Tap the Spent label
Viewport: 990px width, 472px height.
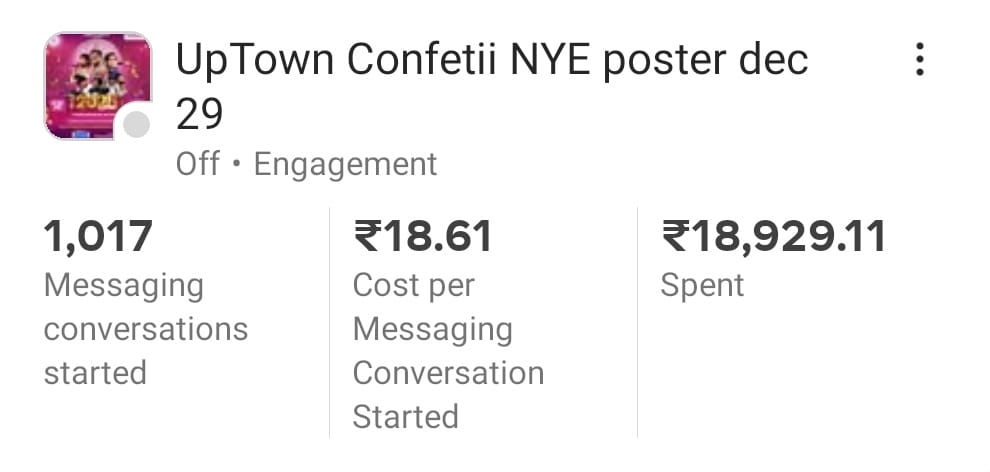[x=702, y=286]
